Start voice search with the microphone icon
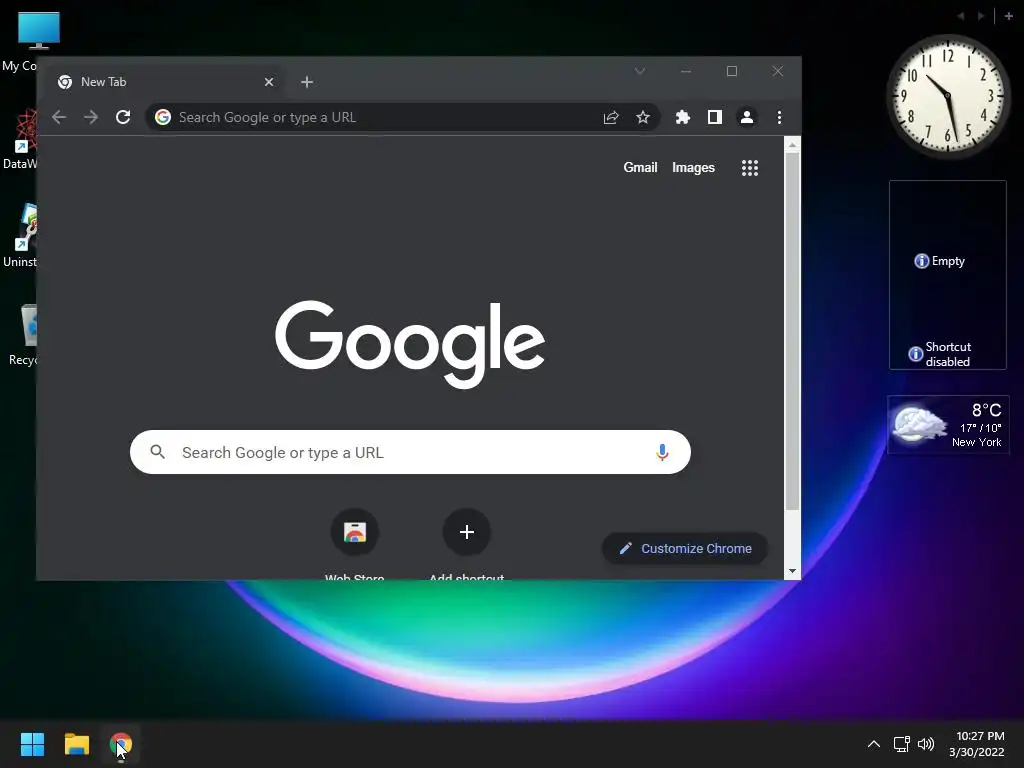 point(662,452)
